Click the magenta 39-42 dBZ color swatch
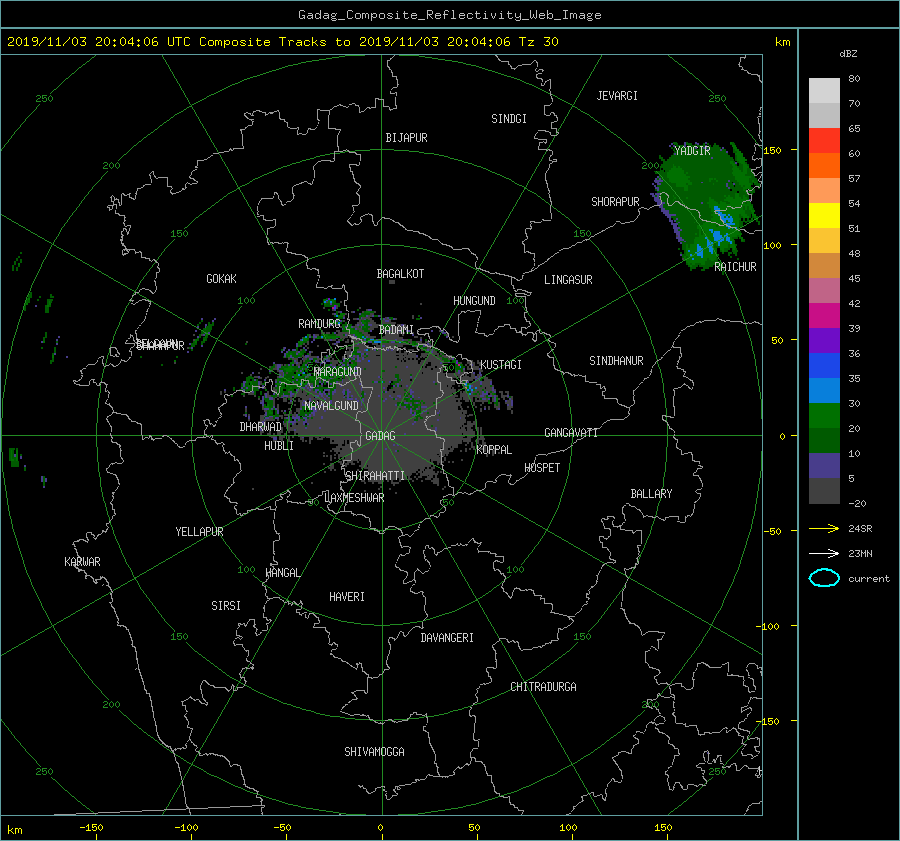This screenshot has width=900, height=841. [824, 315]
